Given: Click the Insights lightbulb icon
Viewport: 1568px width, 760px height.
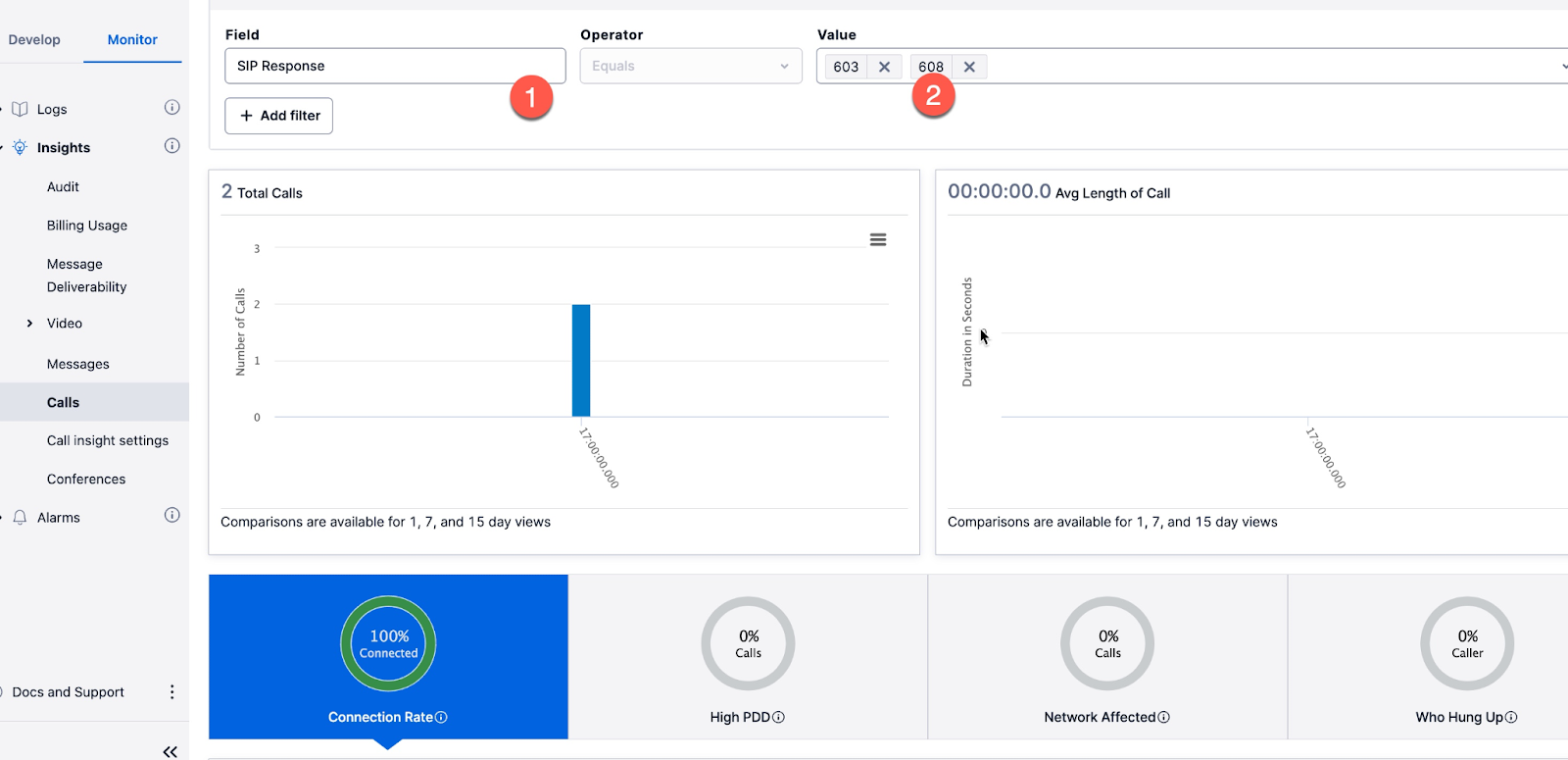Looking at the screenshot, I should [20, 147].
